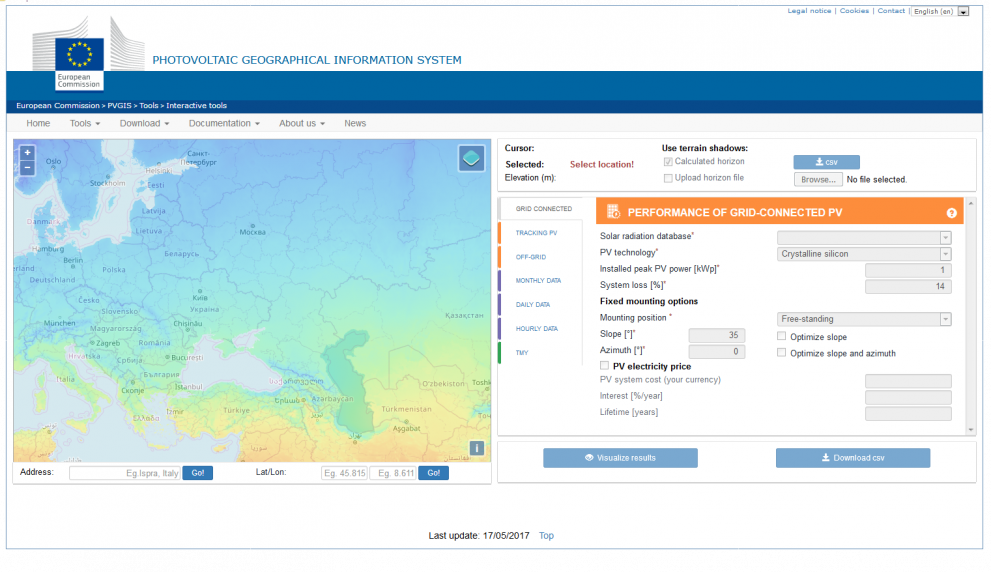Expand the Solar radiation database dropdown
Screen dimensions: 991x572
click(864, 237)
